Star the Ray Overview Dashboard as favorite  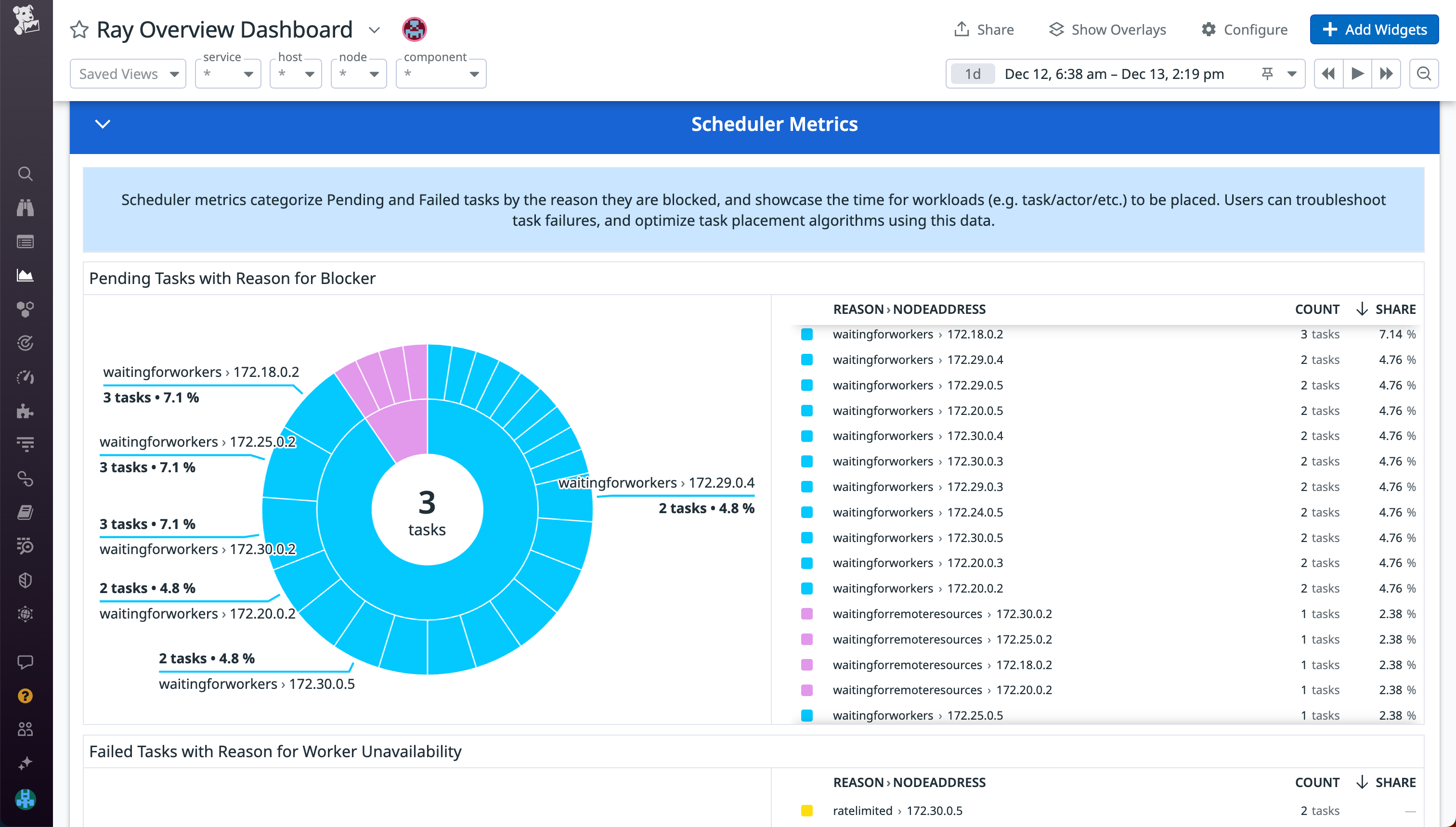point(79,29)
